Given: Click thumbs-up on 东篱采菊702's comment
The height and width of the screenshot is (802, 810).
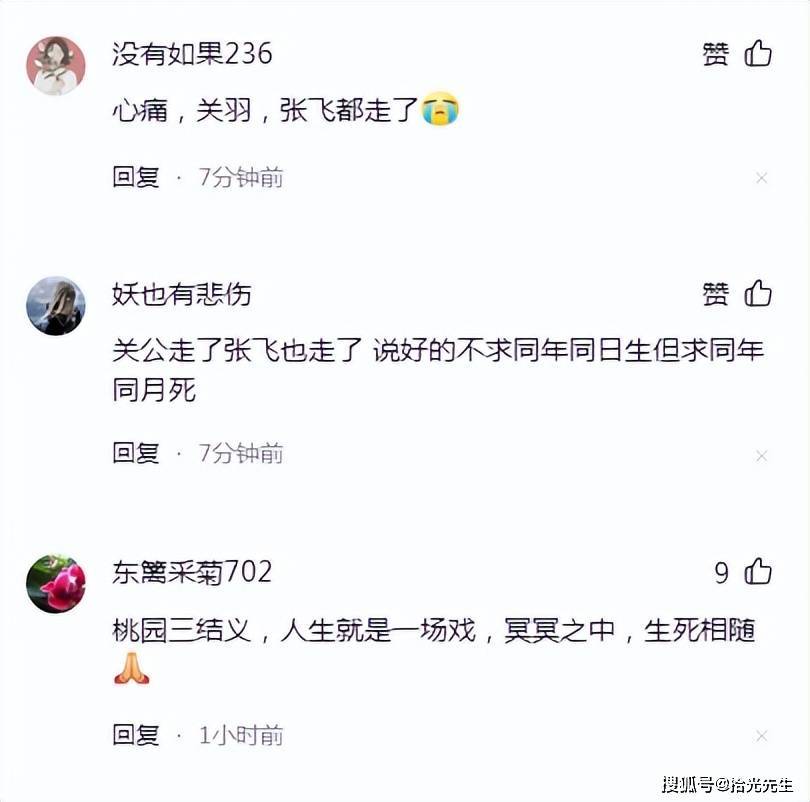Looking at the screenshot, I should point(758,571).
